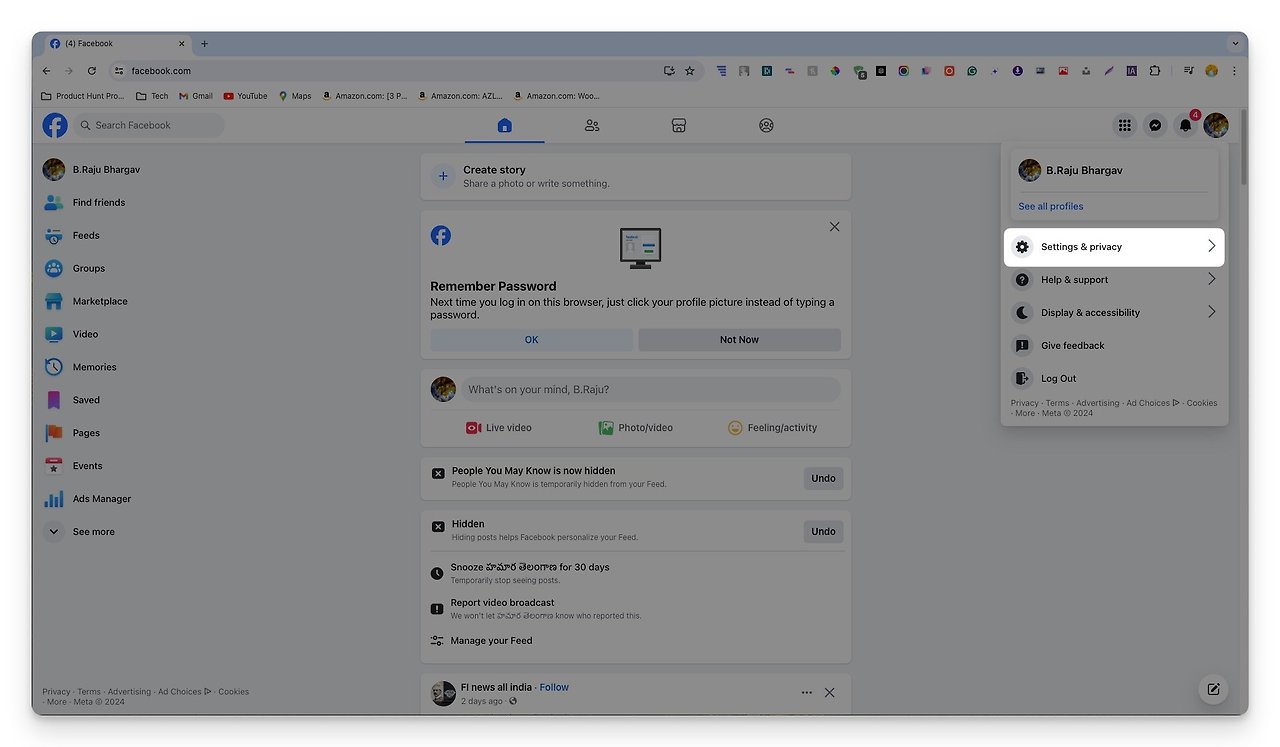Open the notifications bell icon
Image resolution: width=1280 pixels, height=747 pixels.
point(1186,125)
